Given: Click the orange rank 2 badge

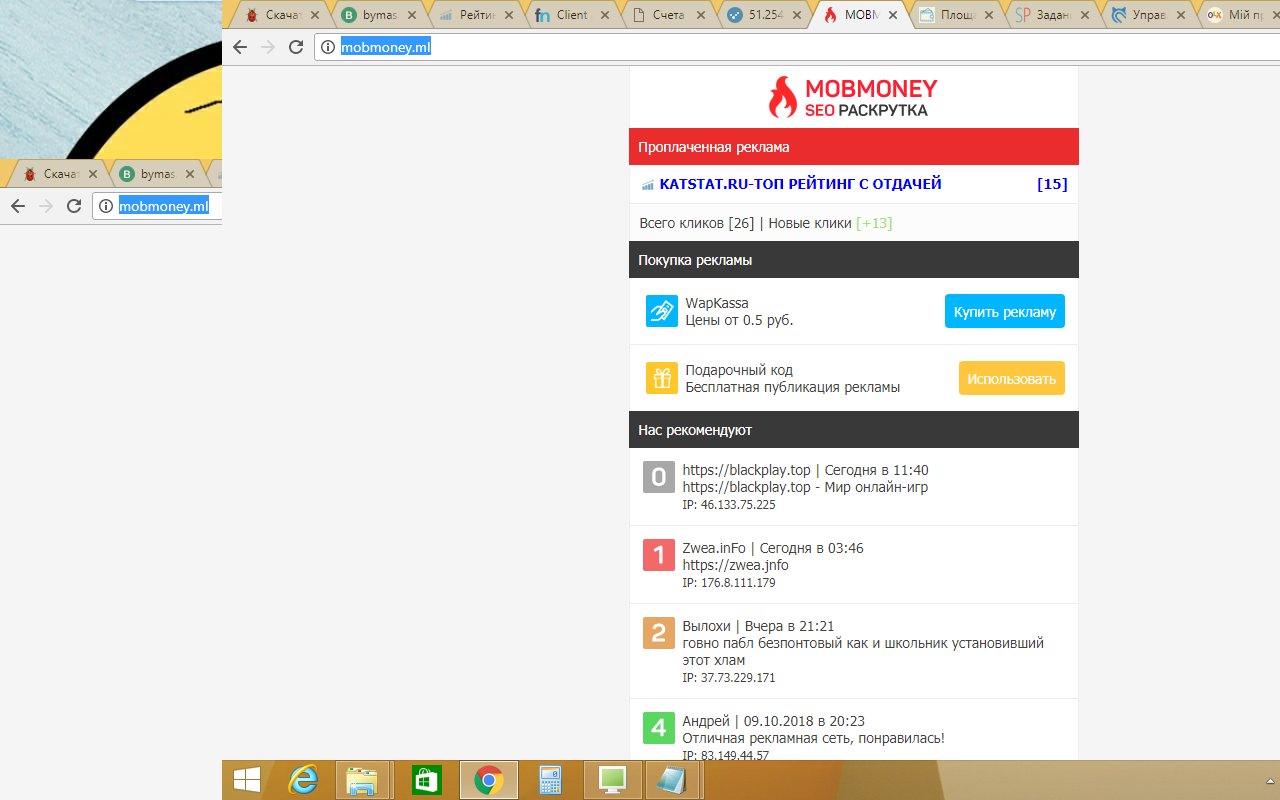Looking at the screenshot, I should tap(659, 633).
